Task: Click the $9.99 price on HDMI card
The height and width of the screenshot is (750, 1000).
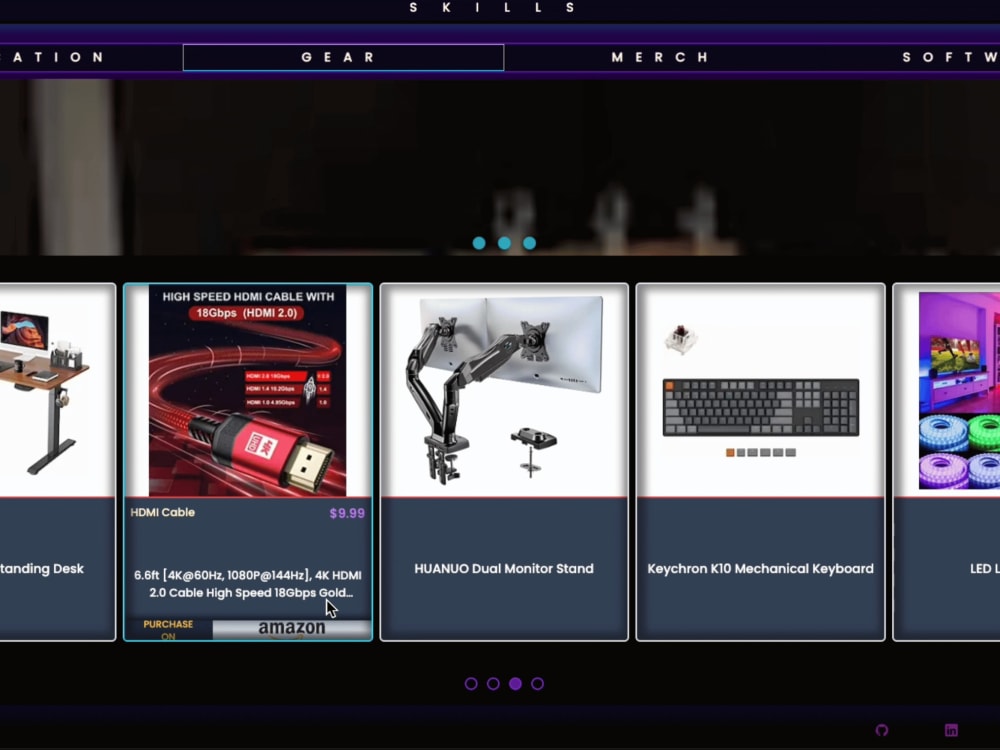Action: 347,513
